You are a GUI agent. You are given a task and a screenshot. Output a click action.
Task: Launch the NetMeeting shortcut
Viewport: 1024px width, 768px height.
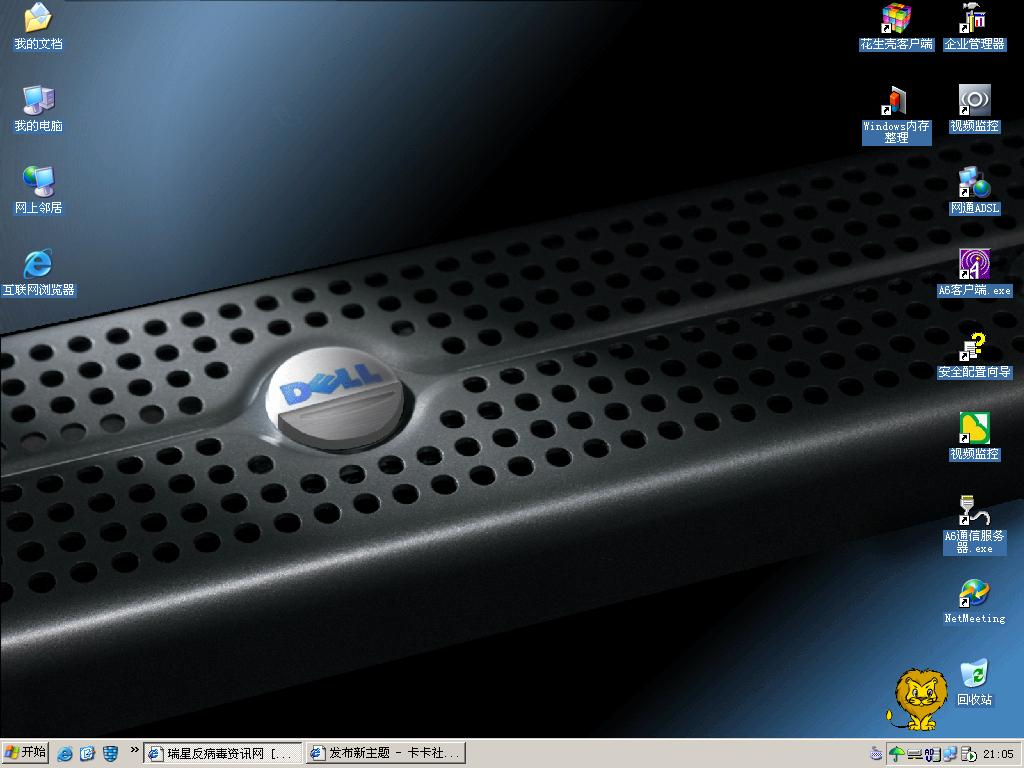coord(974,601)
